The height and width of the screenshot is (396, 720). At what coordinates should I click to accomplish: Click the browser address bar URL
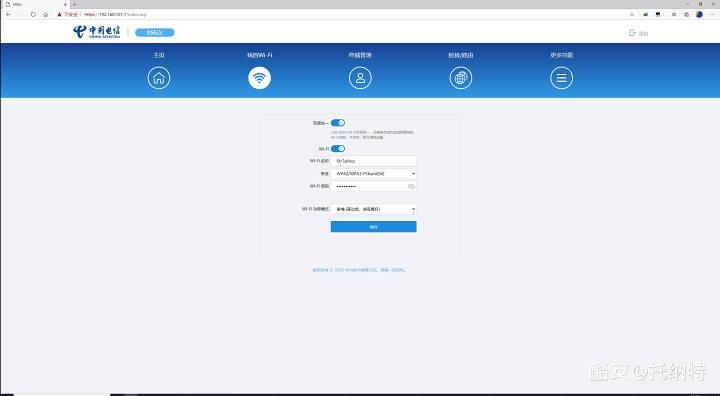coord(115,14)
